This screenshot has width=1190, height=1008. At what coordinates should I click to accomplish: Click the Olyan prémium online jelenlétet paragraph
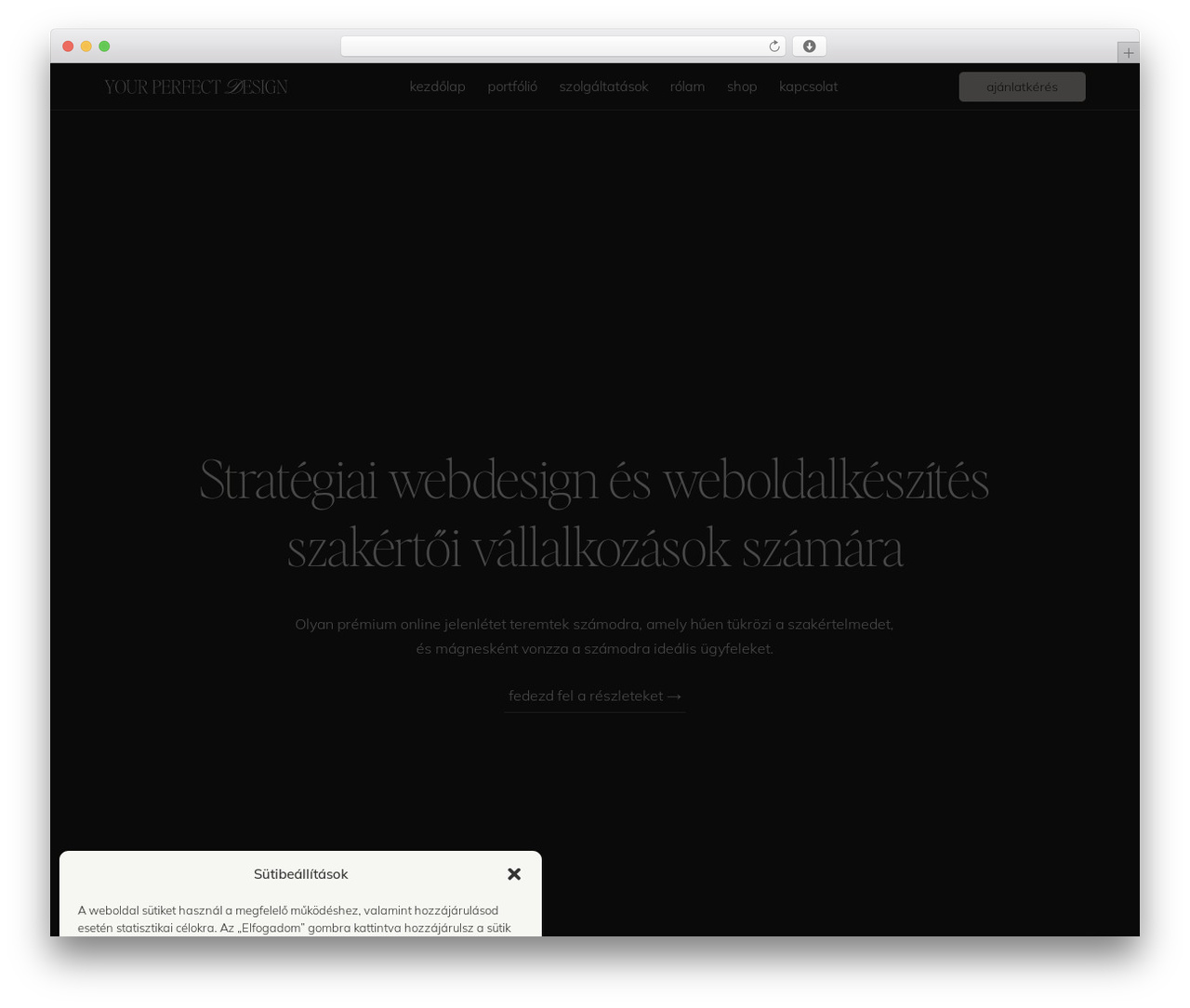point(595,636)
